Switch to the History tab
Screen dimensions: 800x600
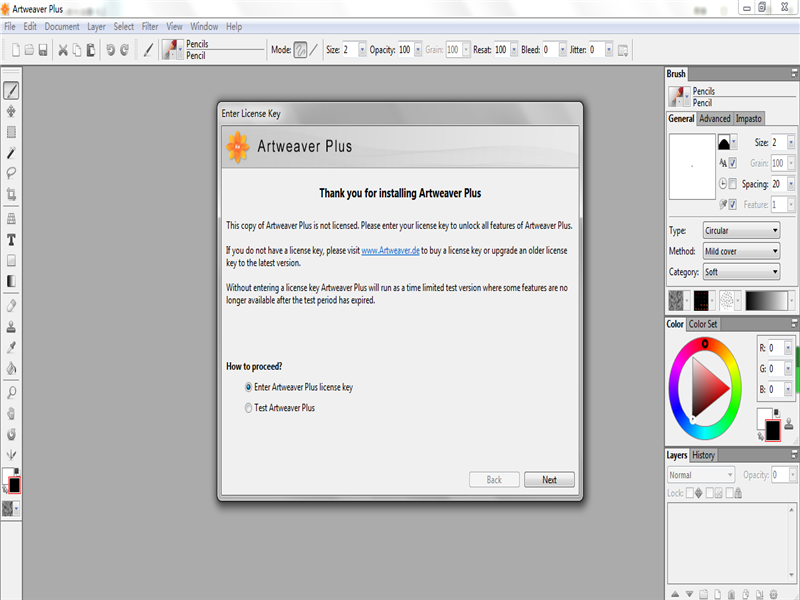click(703, 455)
